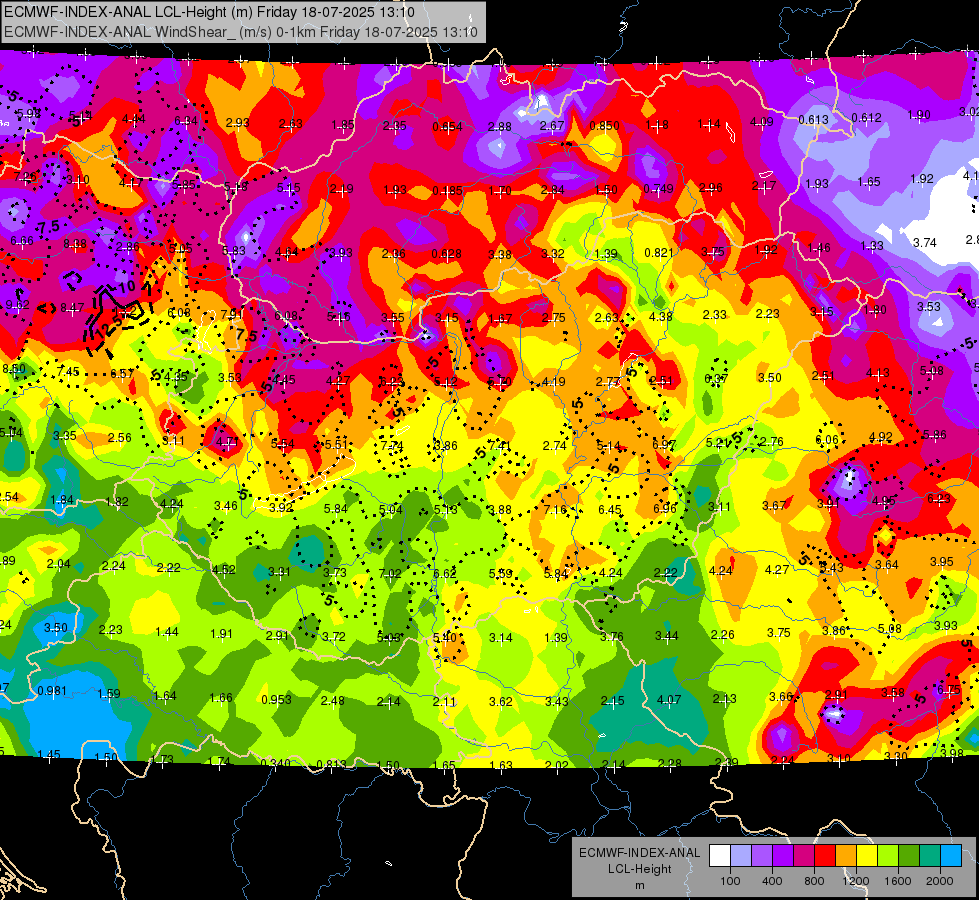979x900 pixels.
Task: Click grid value 3.44
Action: coord(667,636)
